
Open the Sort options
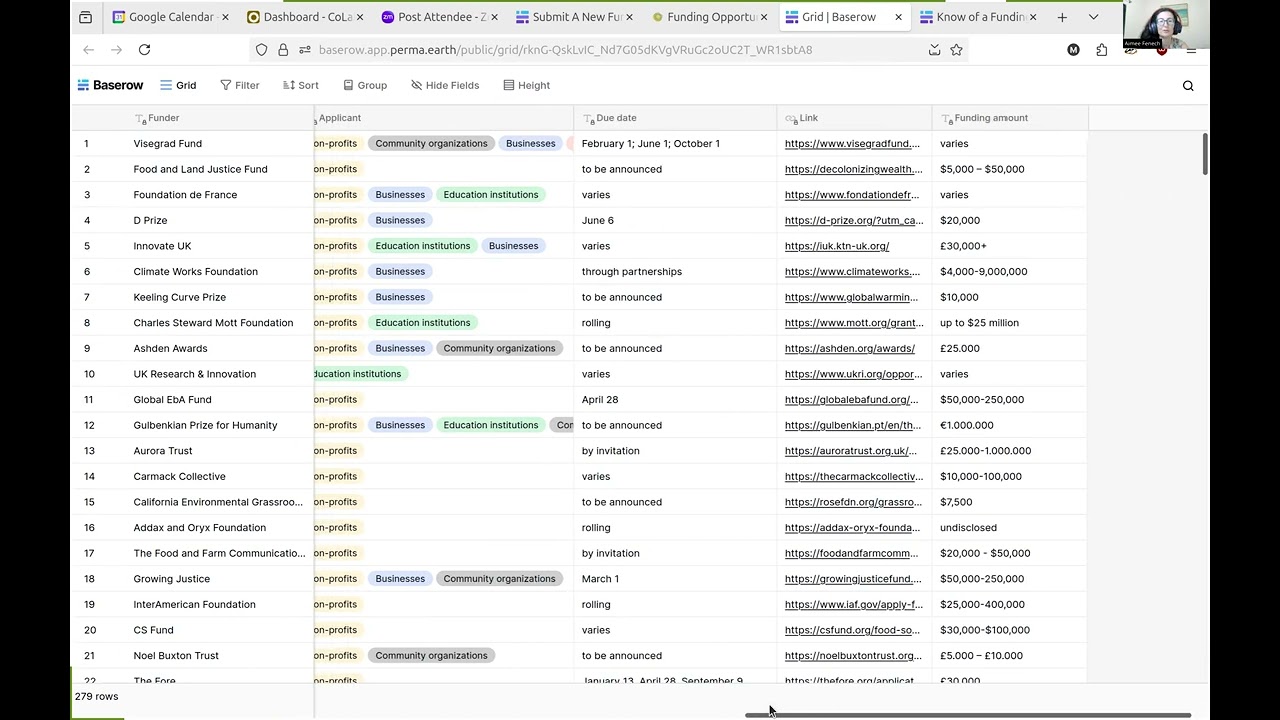point(300,85)
